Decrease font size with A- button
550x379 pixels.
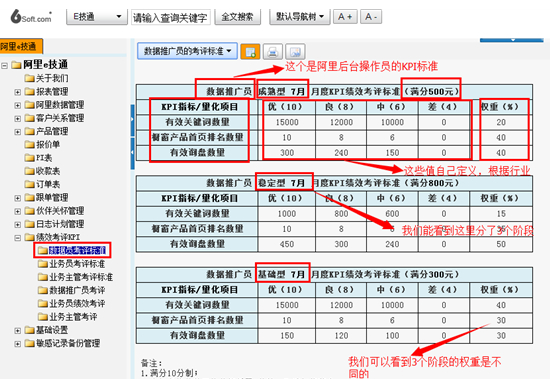coord(371,16)
